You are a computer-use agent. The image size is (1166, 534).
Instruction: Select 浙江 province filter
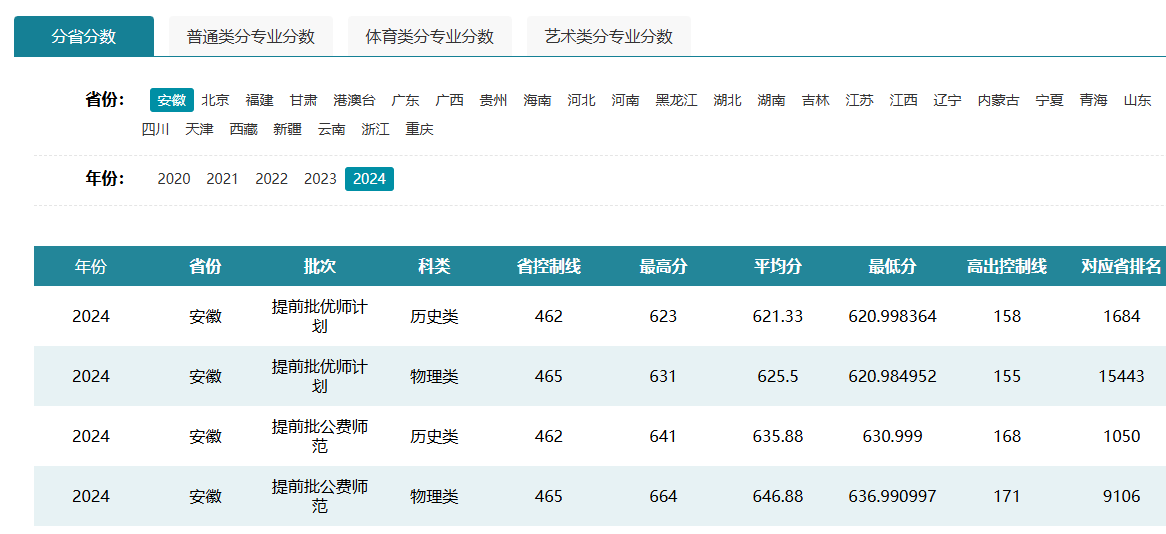(375, 129)
